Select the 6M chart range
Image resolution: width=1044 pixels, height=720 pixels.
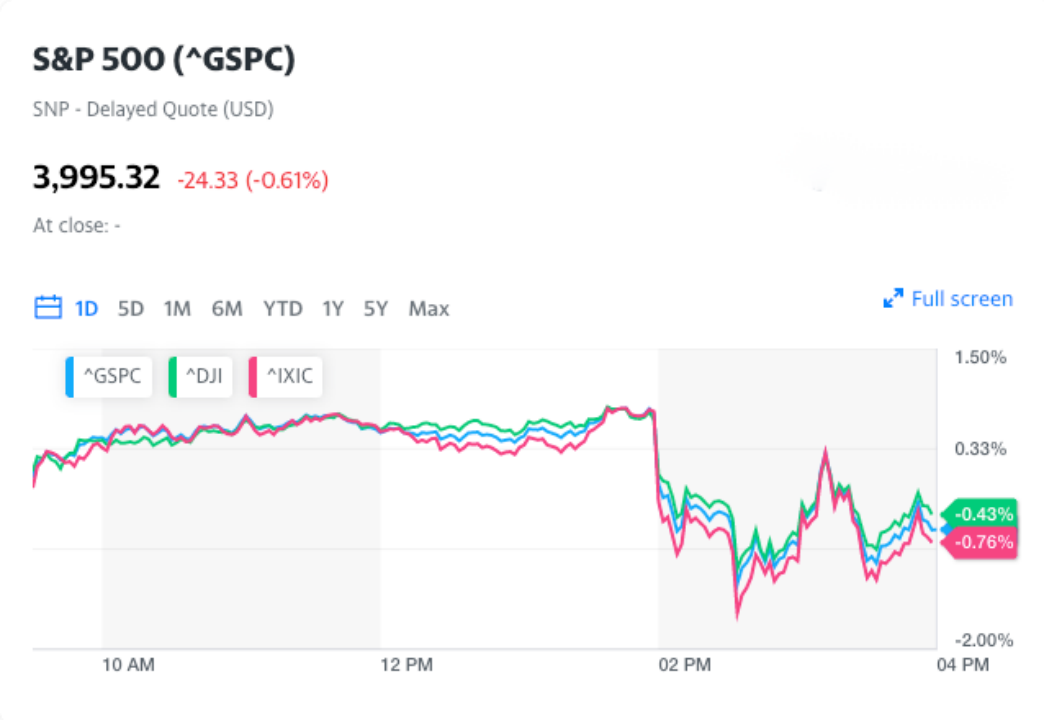pyautogui.click(x=227, y=308)
